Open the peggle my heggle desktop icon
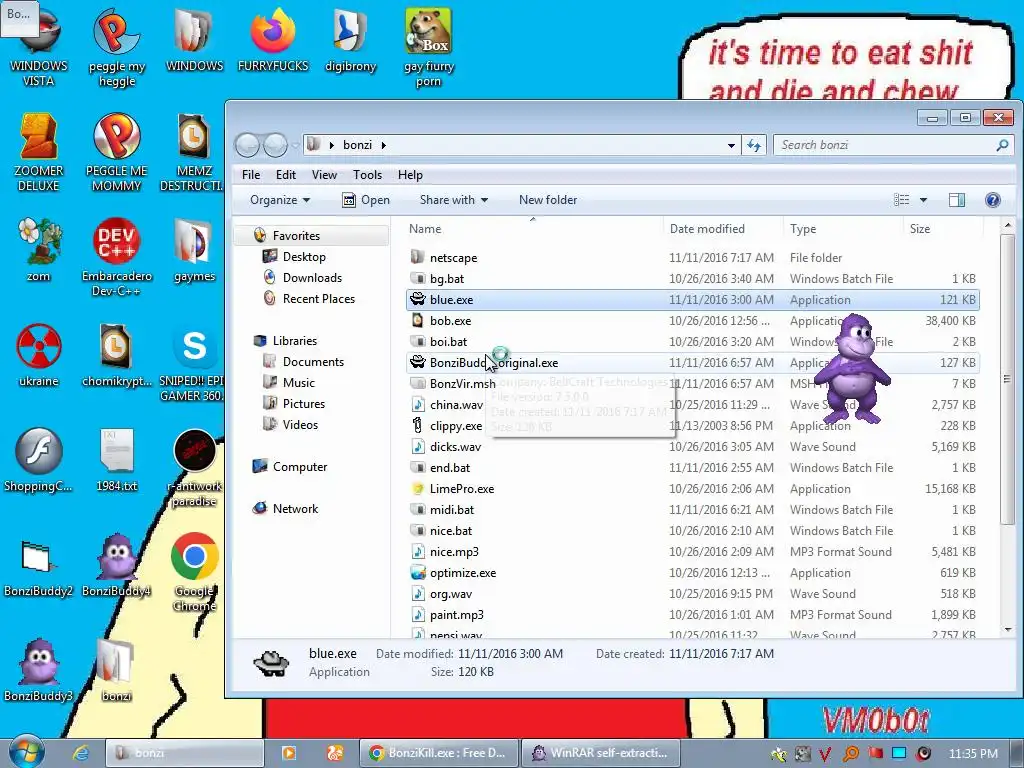The height and width of the screenshot is (768, 1024). (x=116, y=48)
